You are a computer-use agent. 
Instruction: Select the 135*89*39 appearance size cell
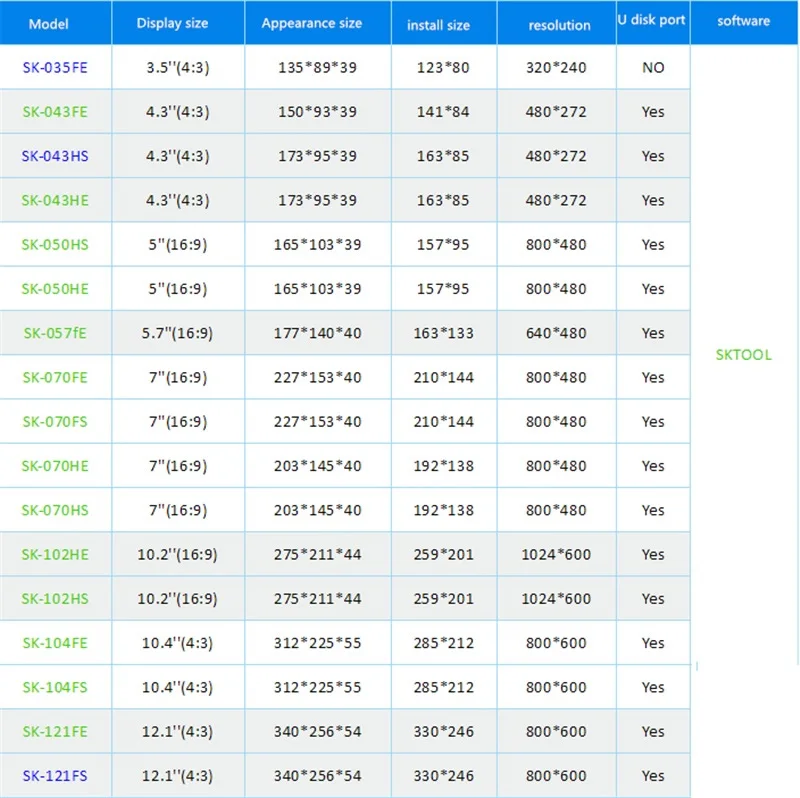tap(317, 67)
